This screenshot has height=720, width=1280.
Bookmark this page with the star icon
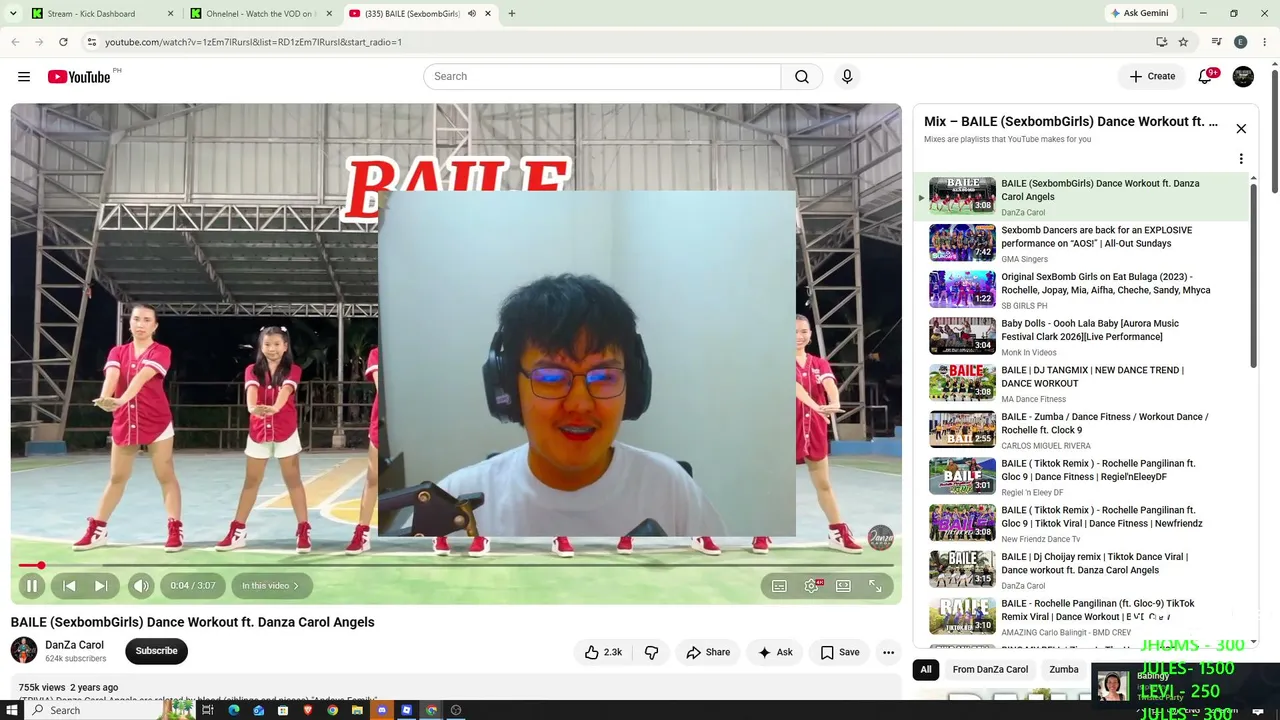(1183, 42)
